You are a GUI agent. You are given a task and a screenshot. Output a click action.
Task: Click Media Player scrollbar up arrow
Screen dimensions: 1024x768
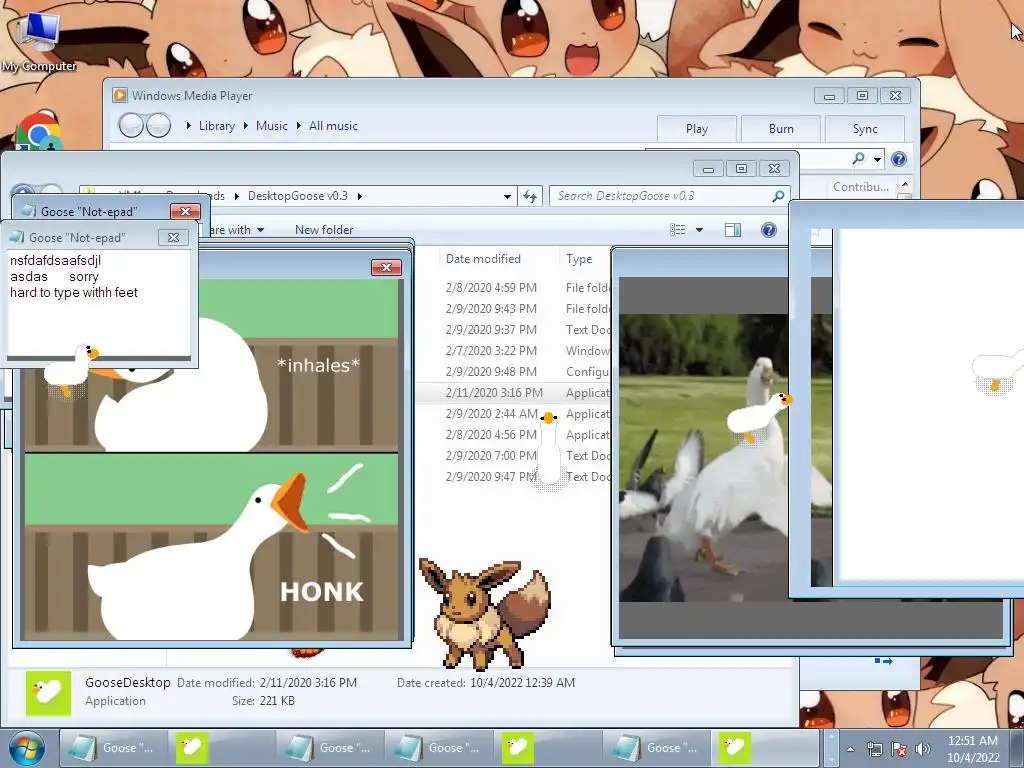click(905, 185)
